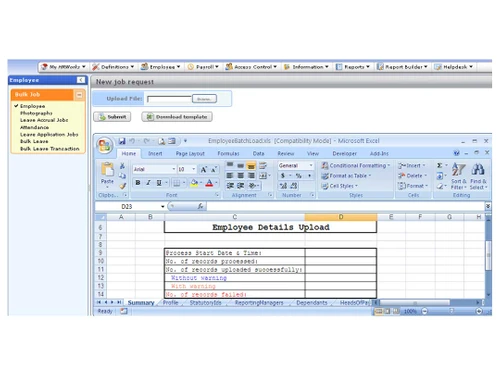Click Browse button for Upload File

point(204,99)
